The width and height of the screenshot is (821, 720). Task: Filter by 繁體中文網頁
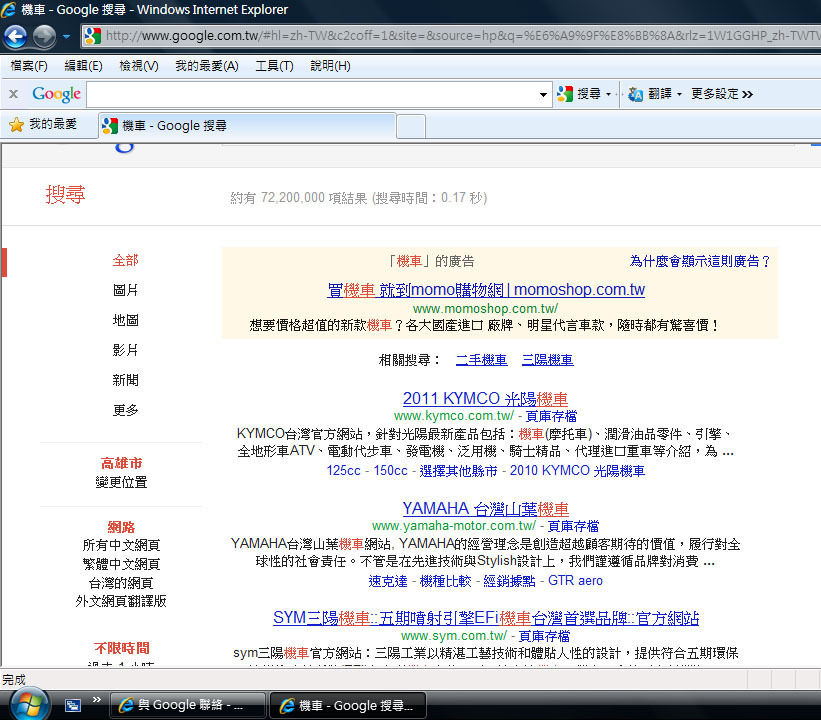click(121, 564)
